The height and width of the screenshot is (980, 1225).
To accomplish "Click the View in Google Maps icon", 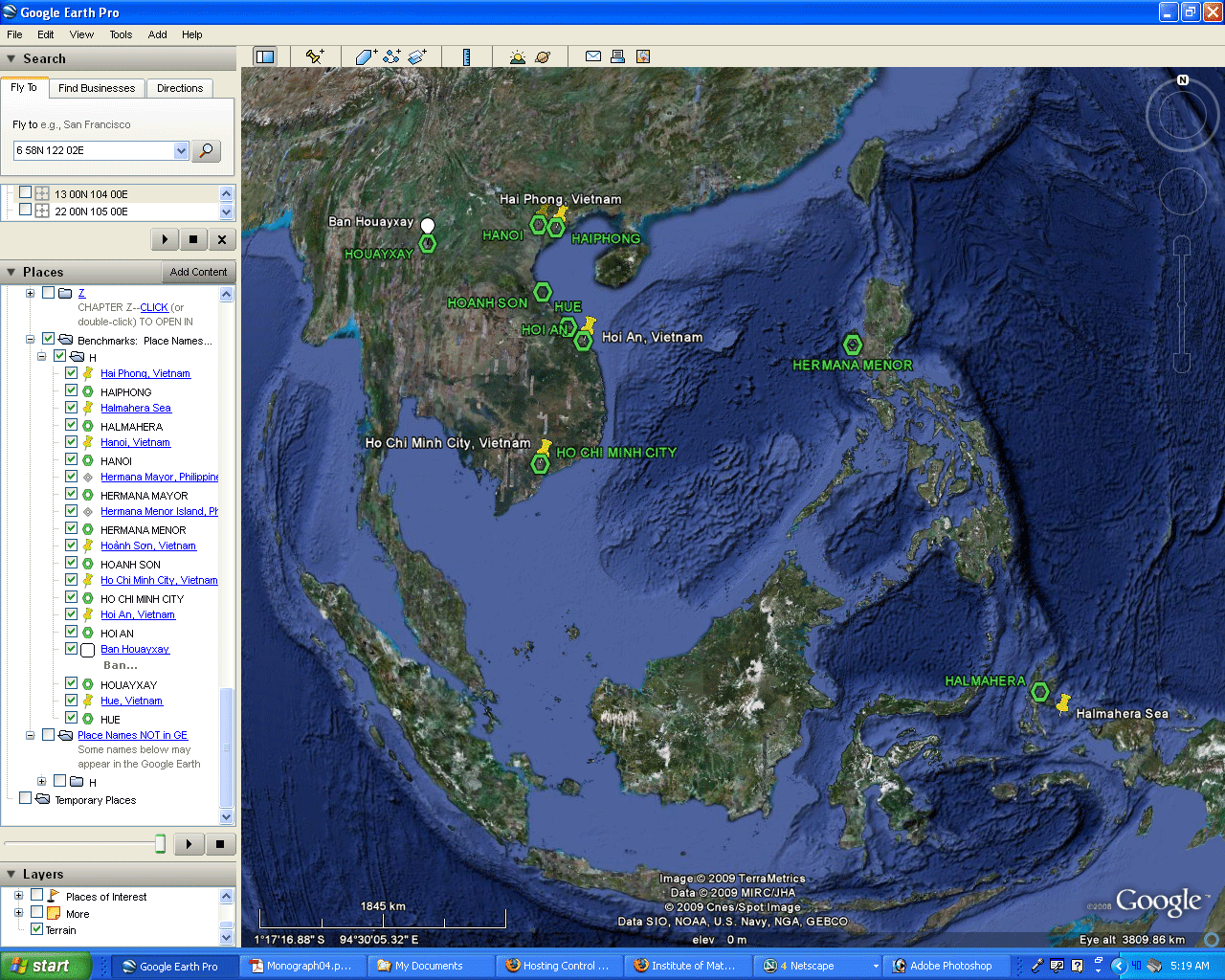I will pos(643,56).
